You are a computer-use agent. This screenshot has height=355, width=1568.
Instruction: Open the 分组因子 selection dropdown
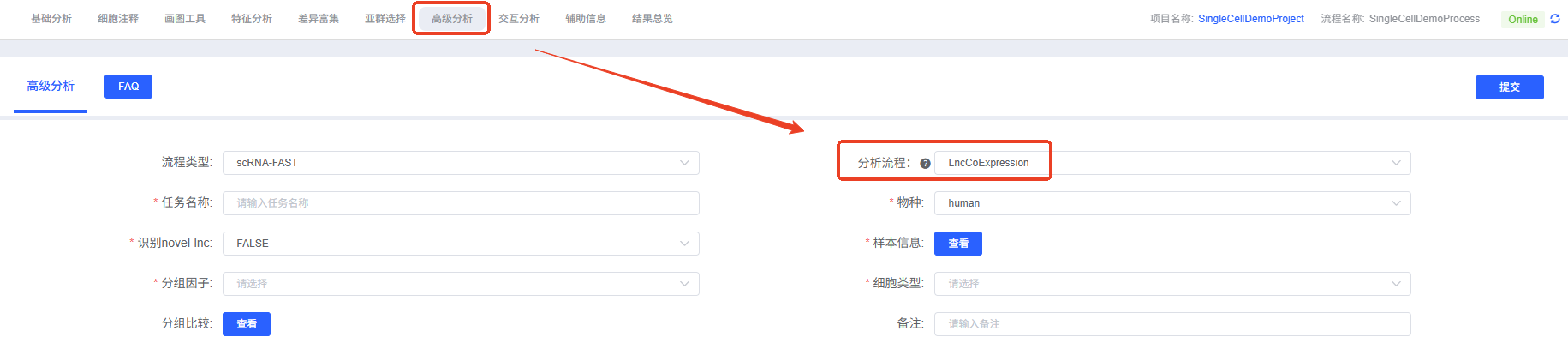(x=461, y=284)
